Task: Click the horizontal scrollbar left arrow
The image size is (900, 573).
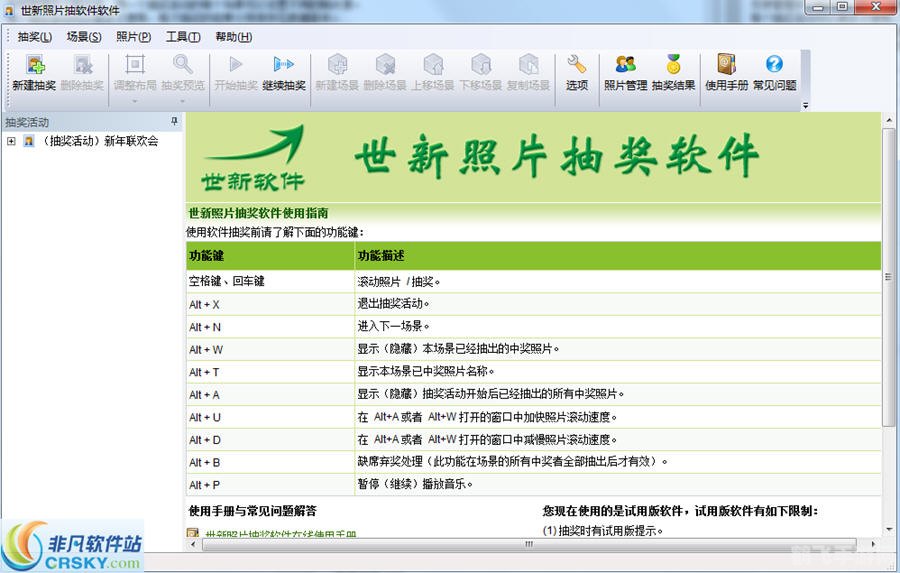Action: [193, 544]
